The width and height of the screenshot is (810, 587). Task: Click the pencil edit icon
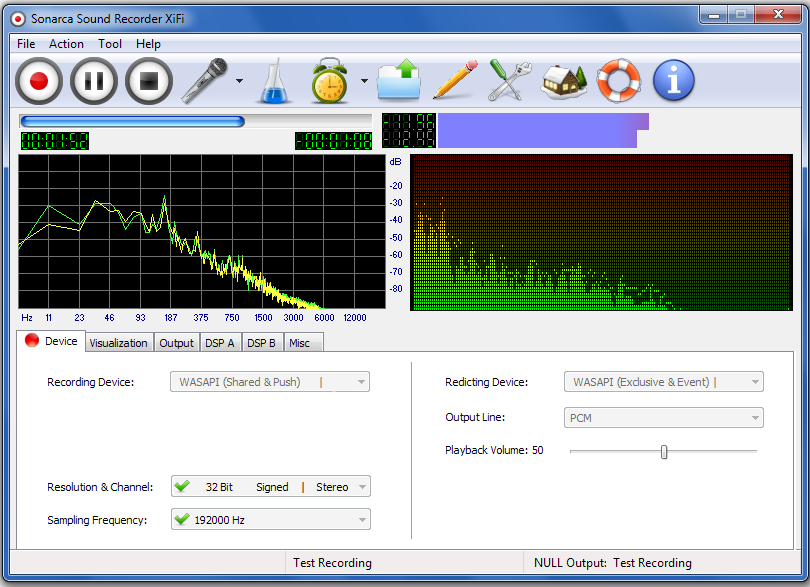[x=455, y=80]
